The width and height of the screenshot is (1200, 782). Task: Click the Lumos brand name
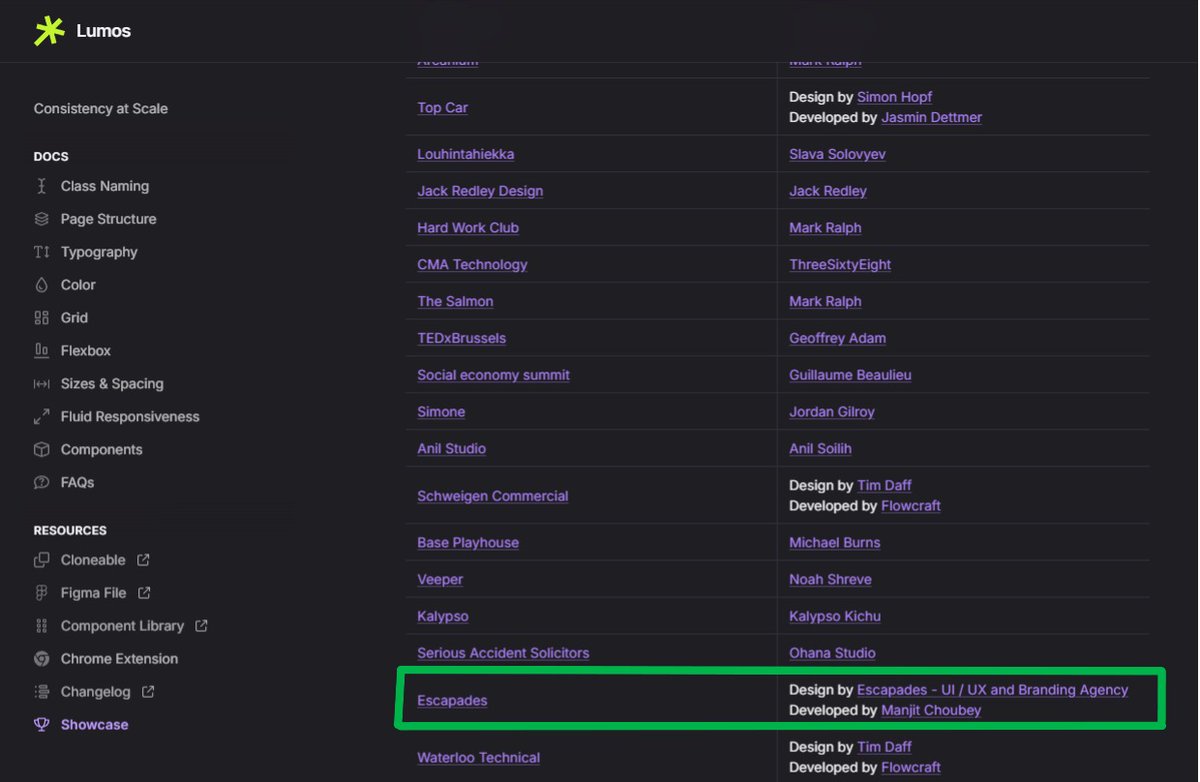[x=104, y=31]
